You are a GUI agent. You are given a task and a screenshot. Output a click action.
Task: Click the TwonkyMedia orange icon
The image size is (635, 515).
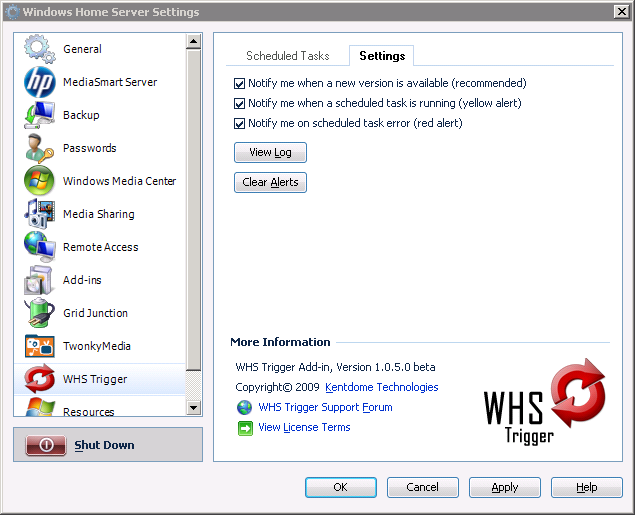pyautogui.click(x=39, y=346)
